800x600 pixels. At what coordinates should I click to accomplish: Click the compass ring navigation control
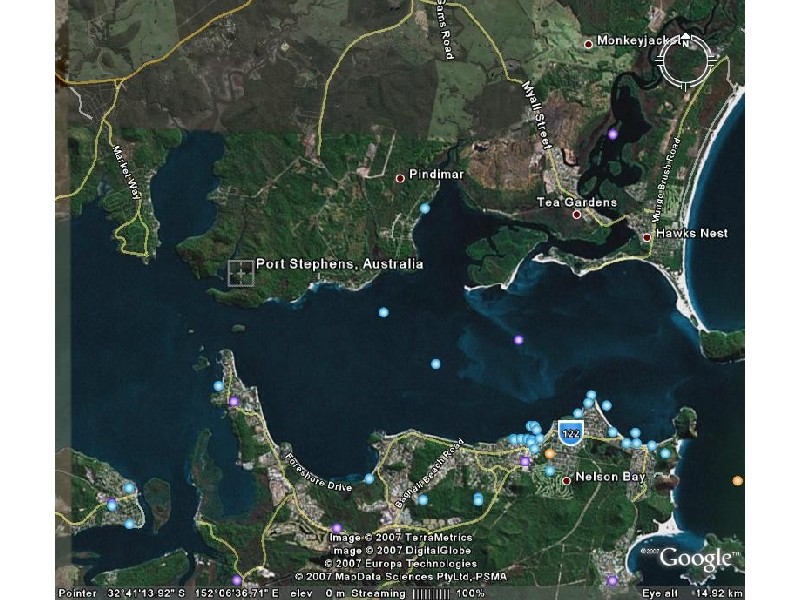point(685,61)
